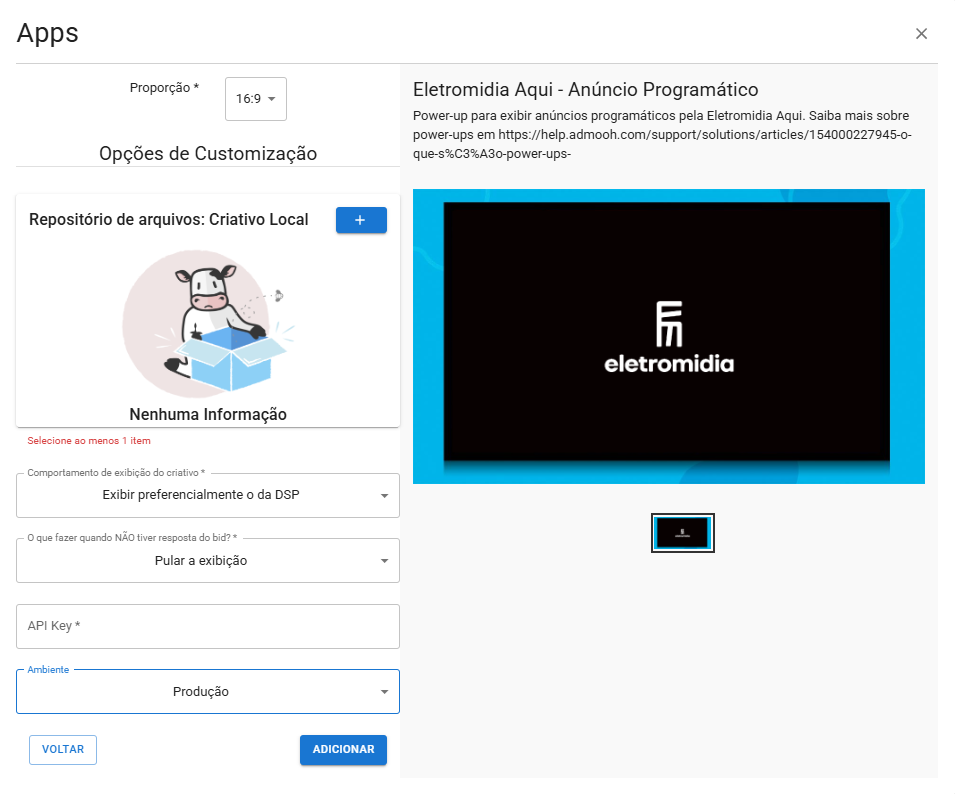The image size is (955, 794).
Task: Click the VOLTAR button
Action: pyautogui.click(x=63, y=750)
